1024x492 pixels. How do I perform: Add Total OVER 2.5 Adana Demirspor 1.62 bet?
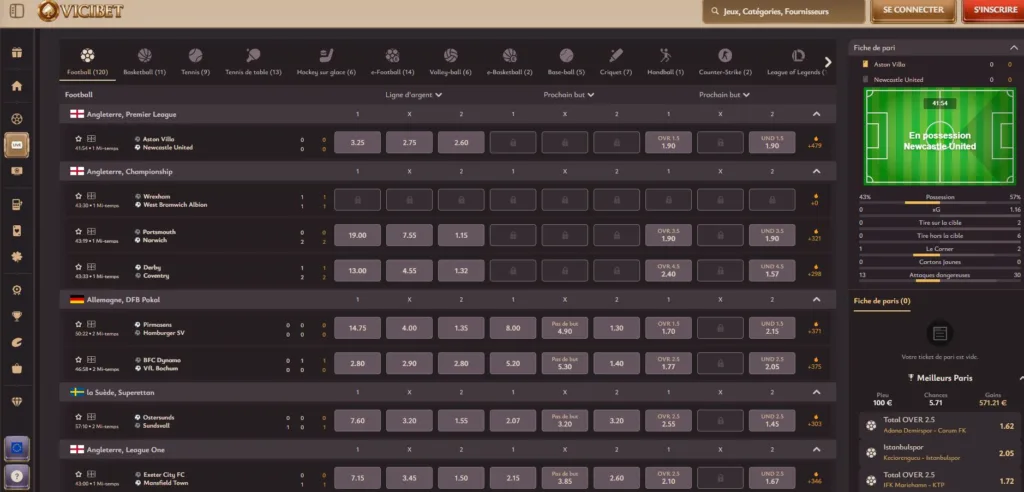(x=940, y=426)
